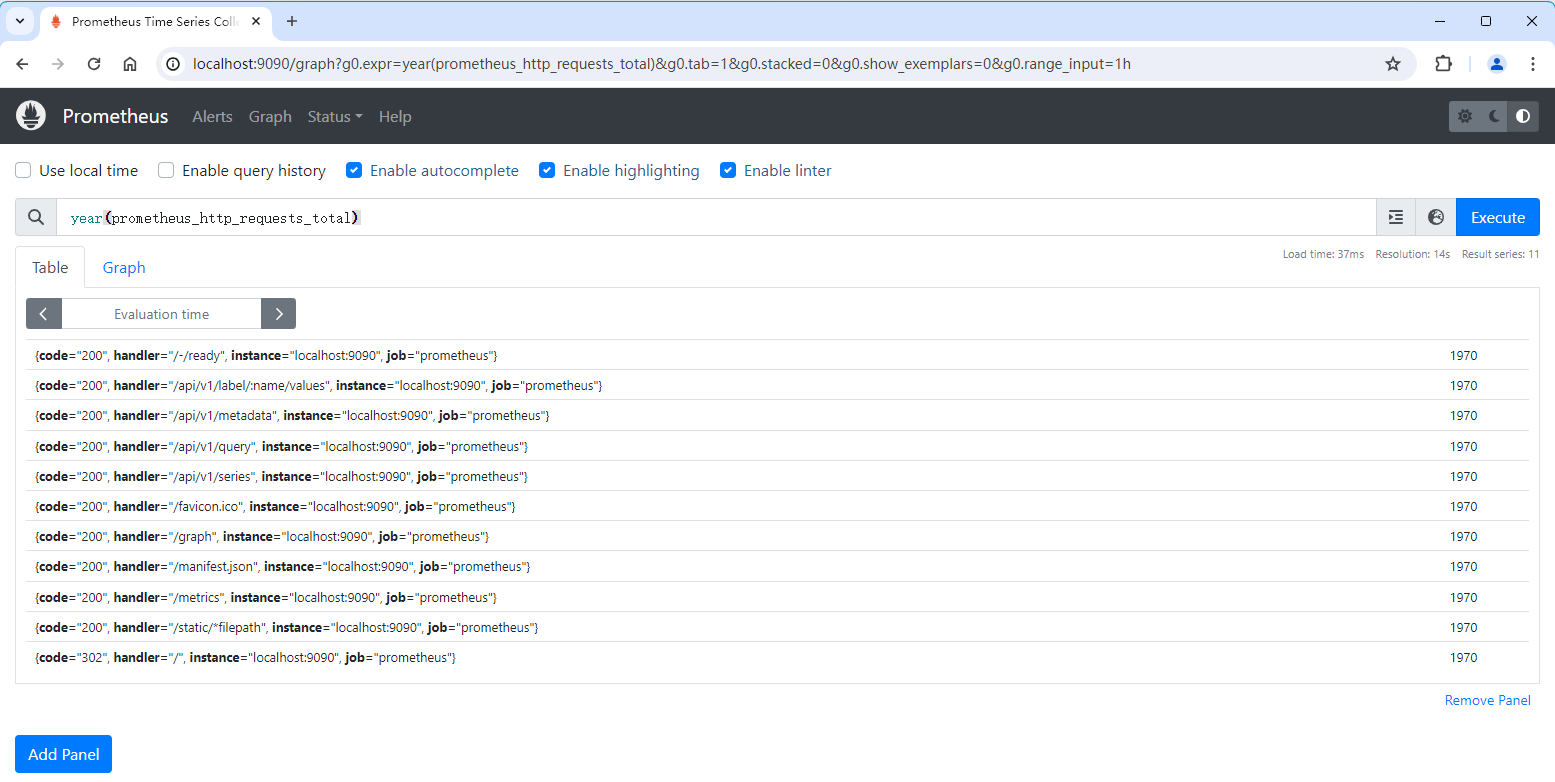Image resolution: width=1555 pixels, height=782 pixels.
Task: Click the browser forward arrow
Action: pyautogui.click(x=58, y=64)
